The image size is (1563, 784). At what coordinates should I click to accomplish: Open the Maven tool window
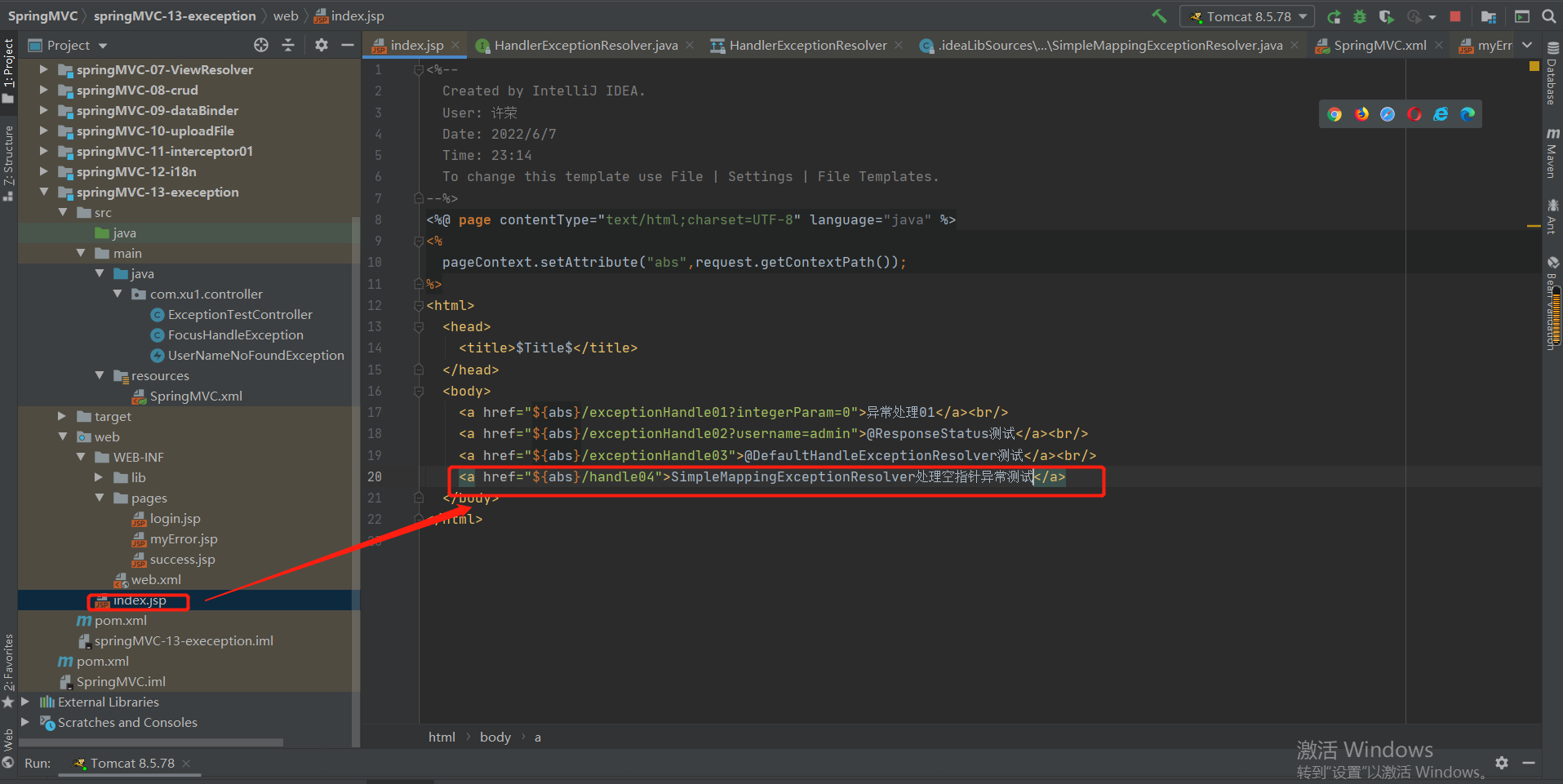coord(1552,153)
